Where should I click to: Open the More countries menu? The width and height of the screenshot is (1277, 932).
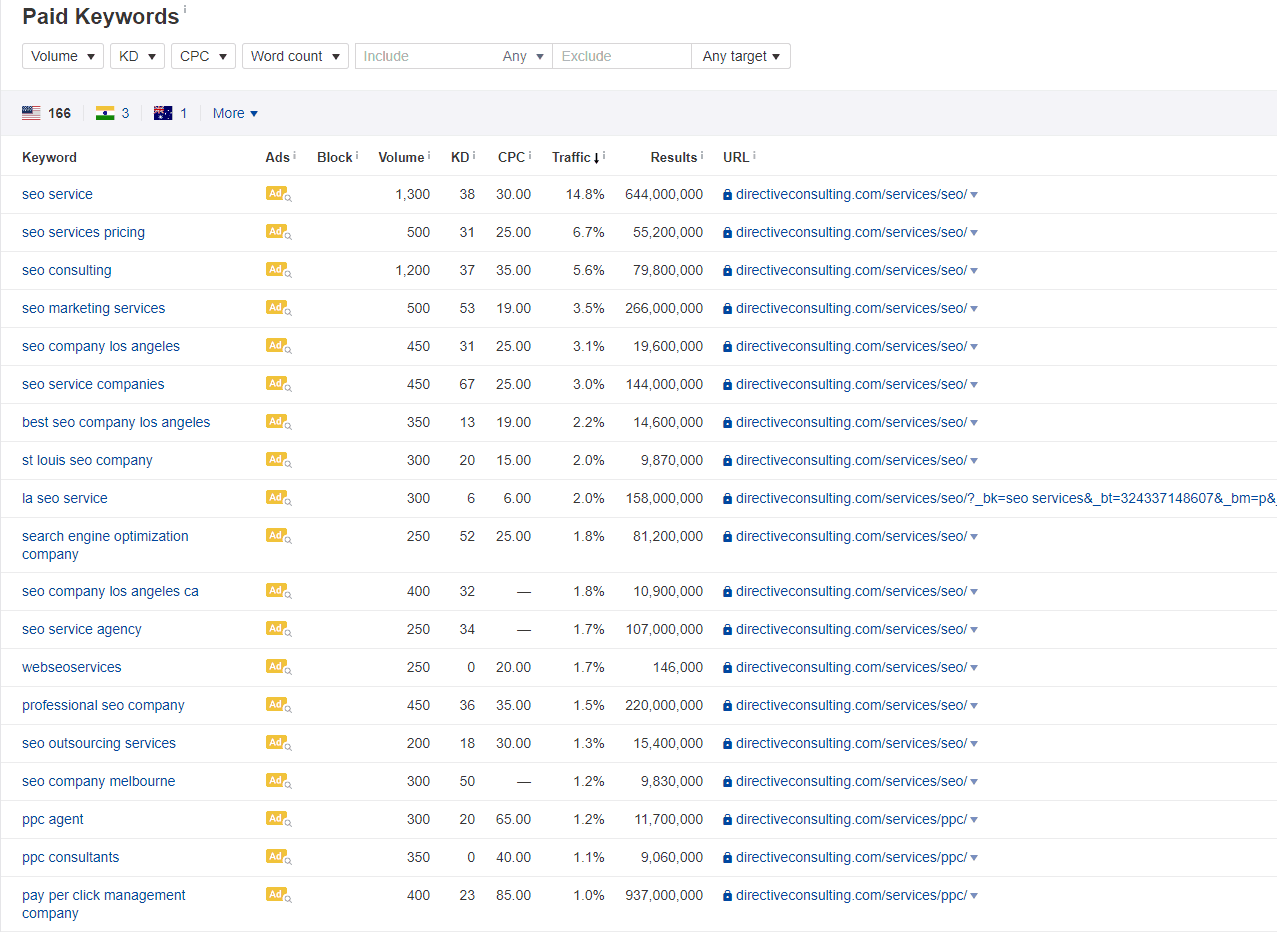234,112
